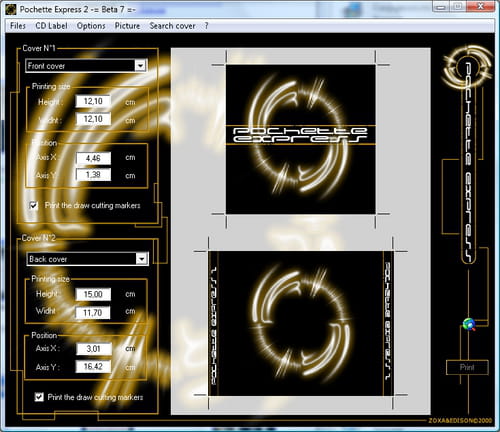
Task: Open the Options menu
Action: (x=91, y=26)
